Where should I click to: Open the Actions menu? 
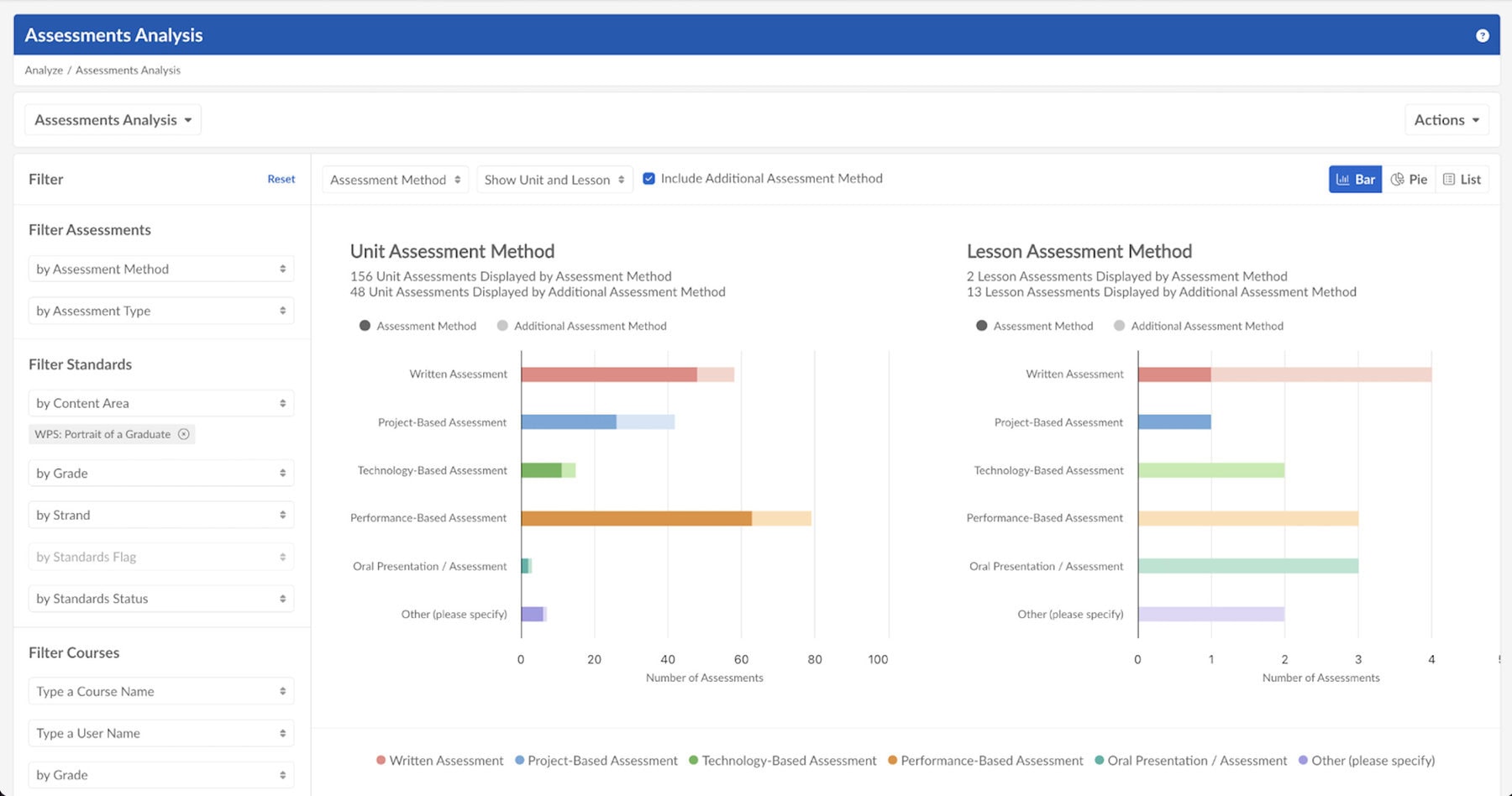(x=1446, y=120)
